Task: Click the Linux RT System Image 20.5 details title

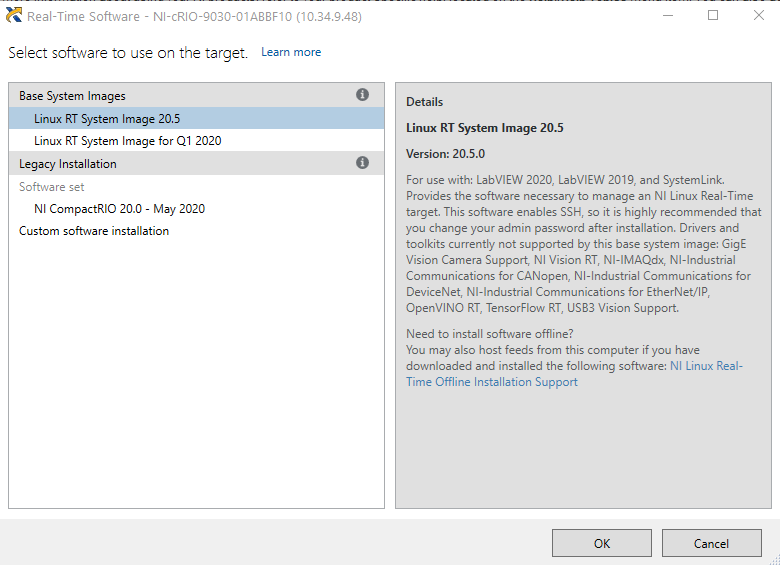Action: tap(485, 128)
